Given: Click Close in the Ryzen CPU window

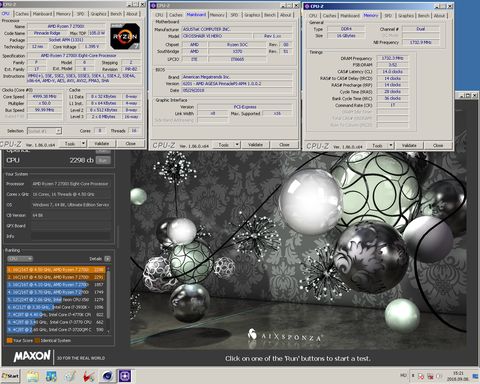Looking at the screenshot, I should [131, 144].
